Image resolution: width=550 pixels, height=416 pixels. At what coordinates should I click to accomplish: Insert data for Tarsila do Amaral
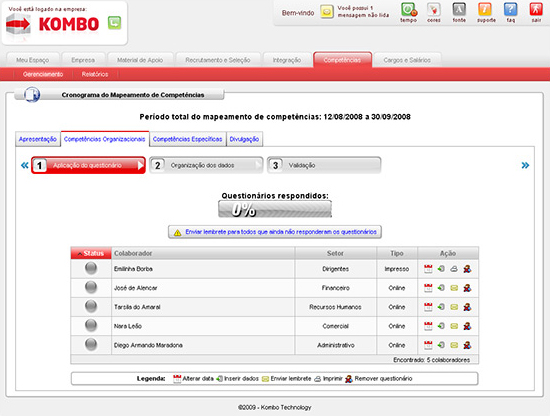tap(441, 307)
